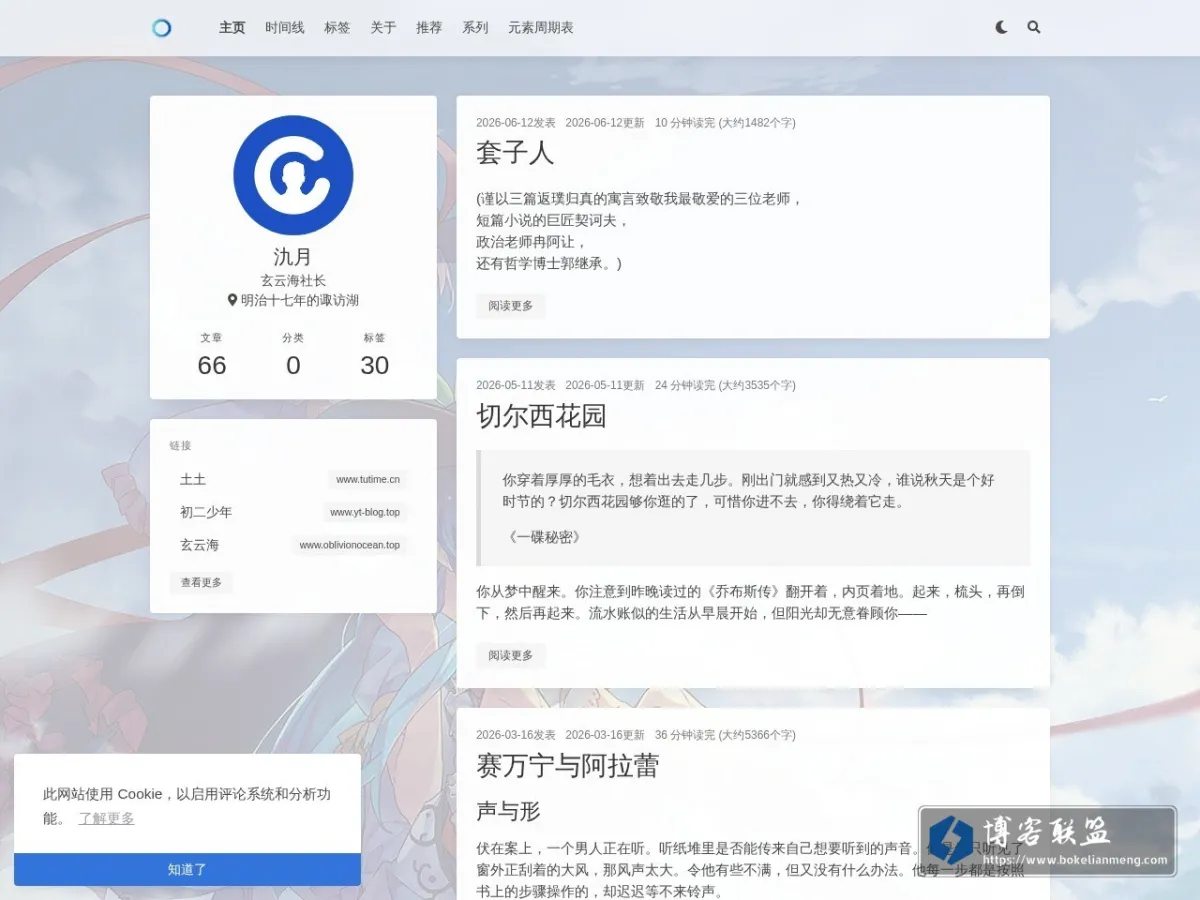Open the 玄云海 friend link
This screenshot has width=1200, height=900.
coord(199,545)
